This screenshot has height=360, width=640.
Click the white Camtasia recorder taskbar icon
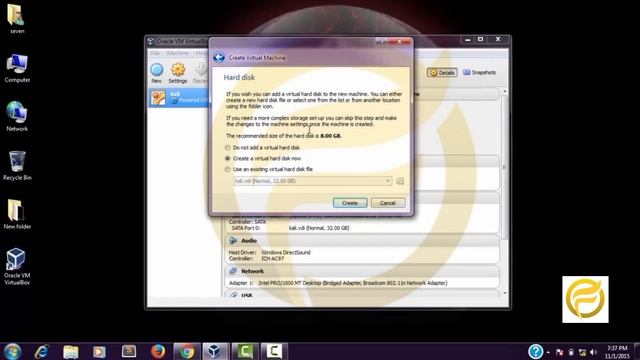coord(274,351)
